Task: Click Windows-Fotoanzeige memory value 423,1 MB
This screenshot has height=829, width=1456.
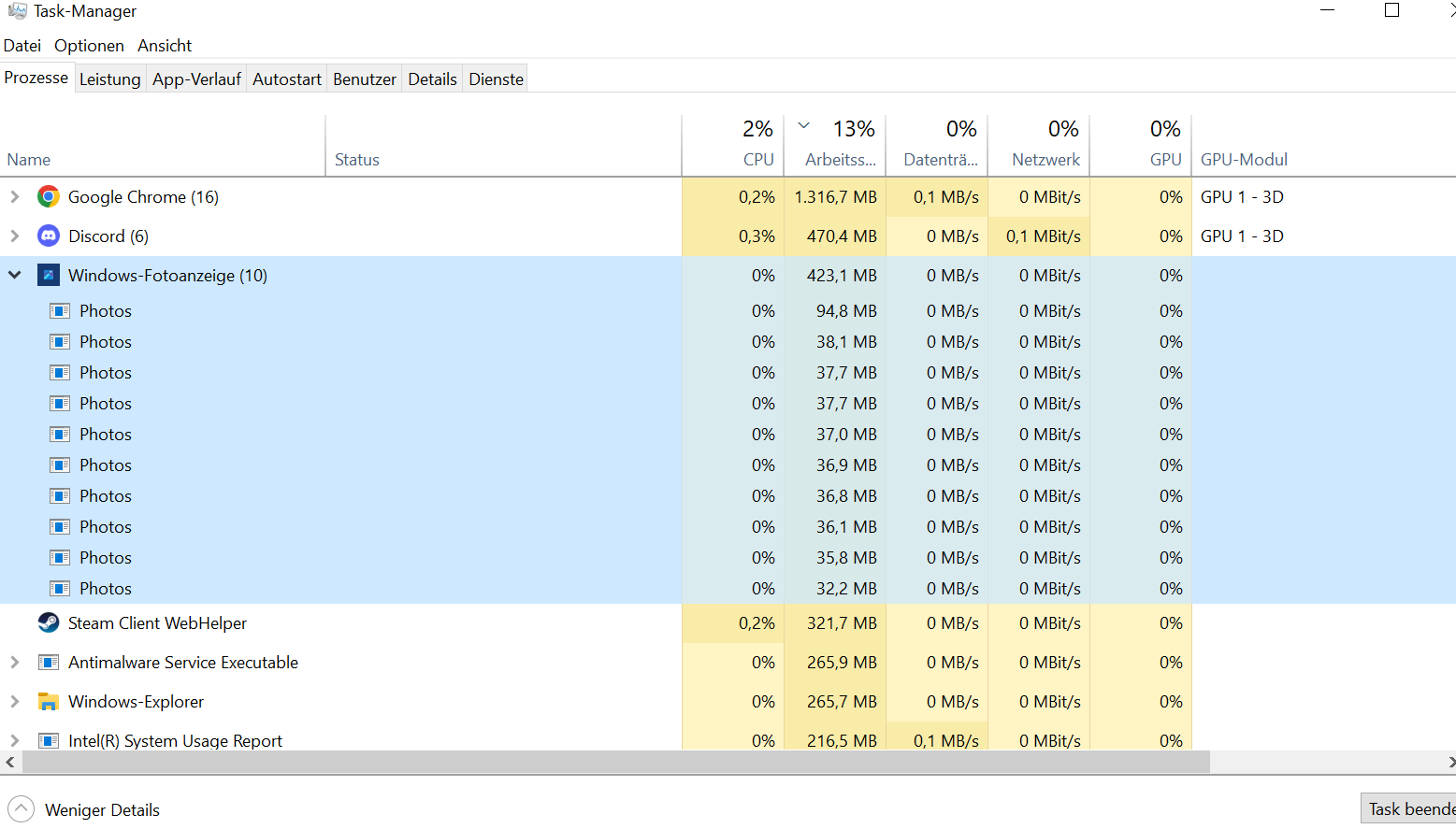Action: click(x=842, y=276)
